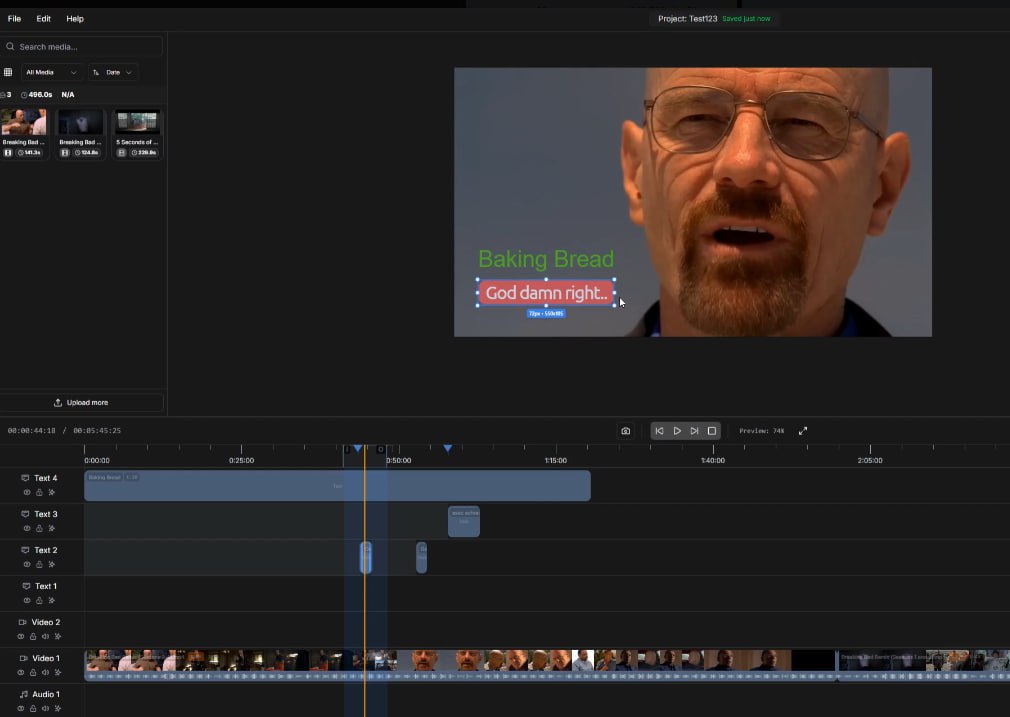The image size is (1010, 717).
Task: Click the effects icon on Text 4 track
Action: coord(52,492)
